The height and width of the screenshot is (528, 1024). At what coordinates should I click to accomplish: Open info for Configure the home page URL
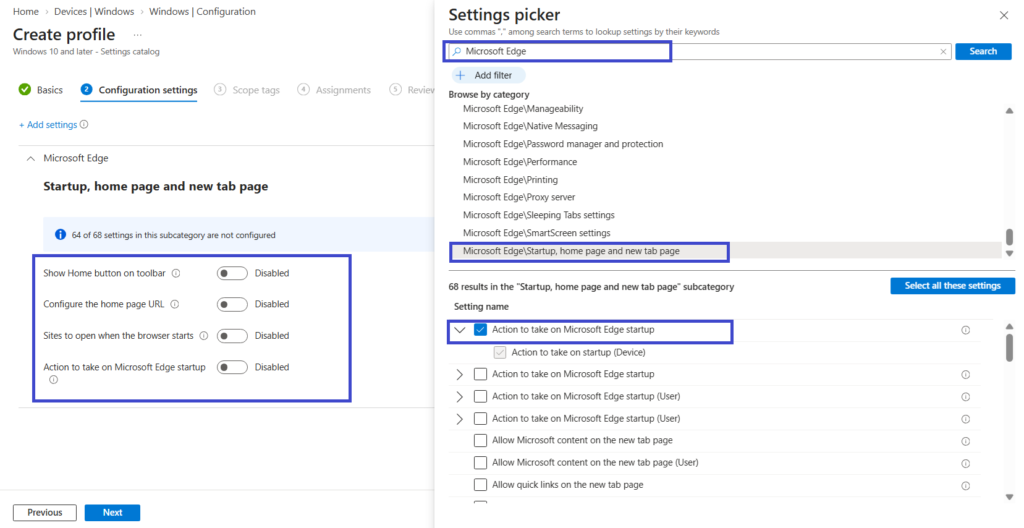click(174, 304)
